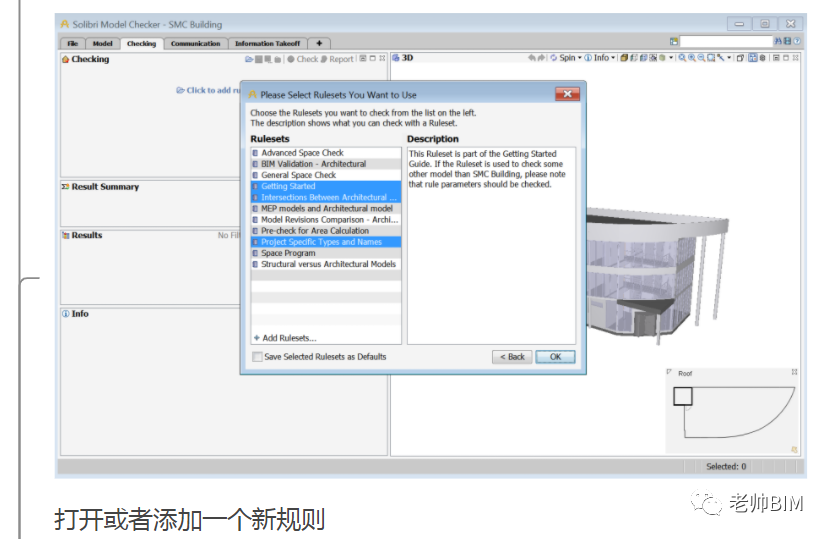The image size is (830, 539).
Task: Click the 3D panel cube icon
Action: tap(395, 58)
